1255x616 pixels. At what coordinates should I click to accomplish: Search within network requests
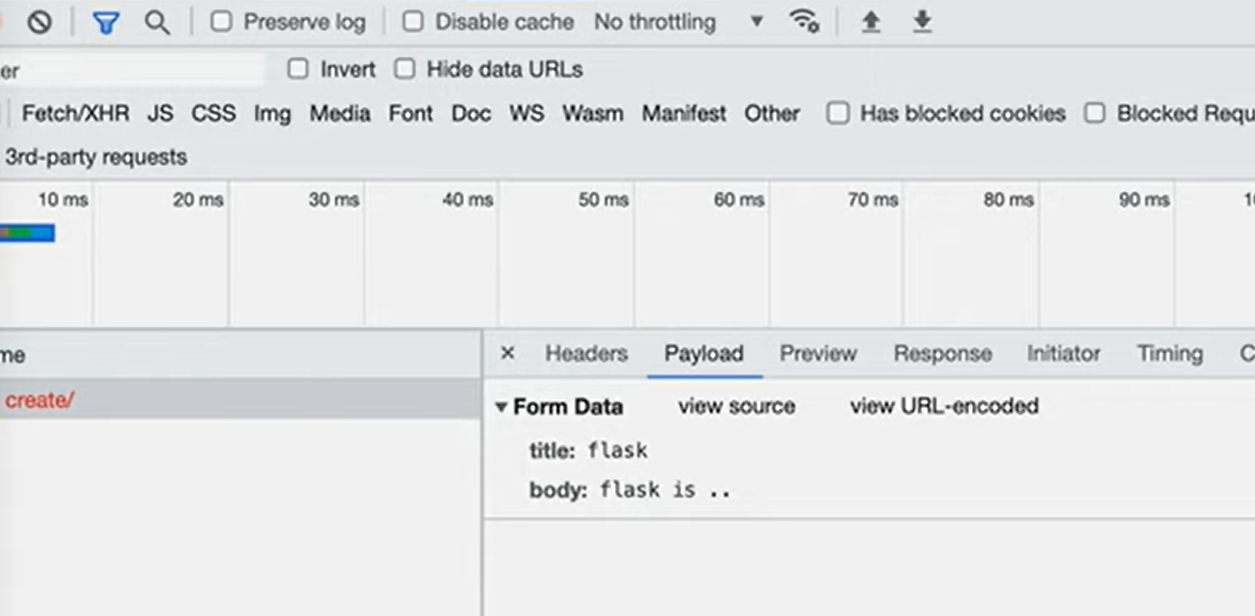pyautogui.click(x=157, y=21)
